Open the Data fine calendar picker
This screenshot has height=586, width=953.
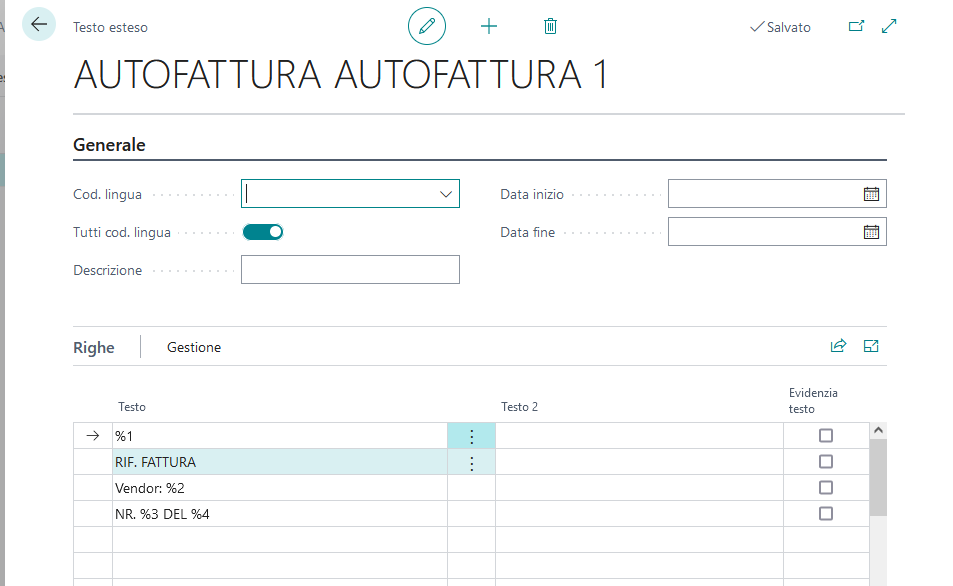point(871,232)
